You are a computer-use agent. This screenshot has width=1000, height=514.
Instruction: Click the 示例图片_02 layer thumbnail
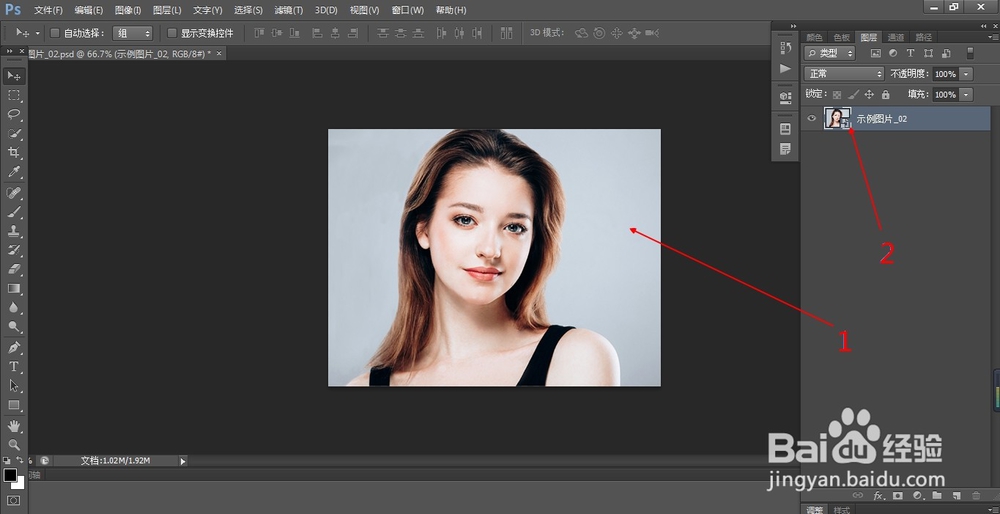(836, 118)
